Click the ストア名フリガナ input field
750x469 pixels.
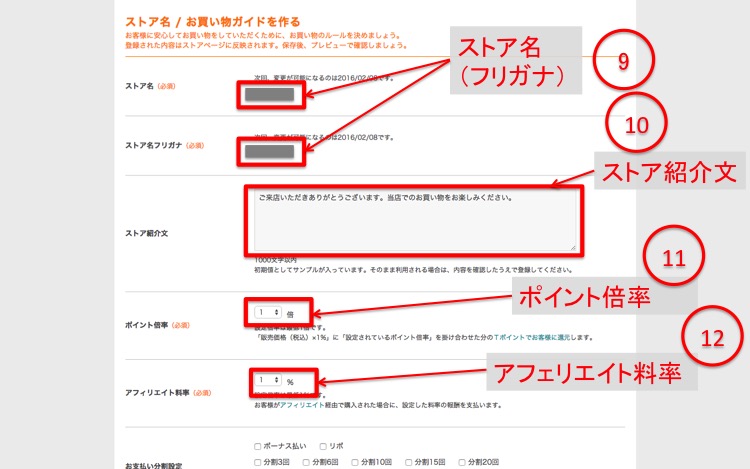point(270,152)
